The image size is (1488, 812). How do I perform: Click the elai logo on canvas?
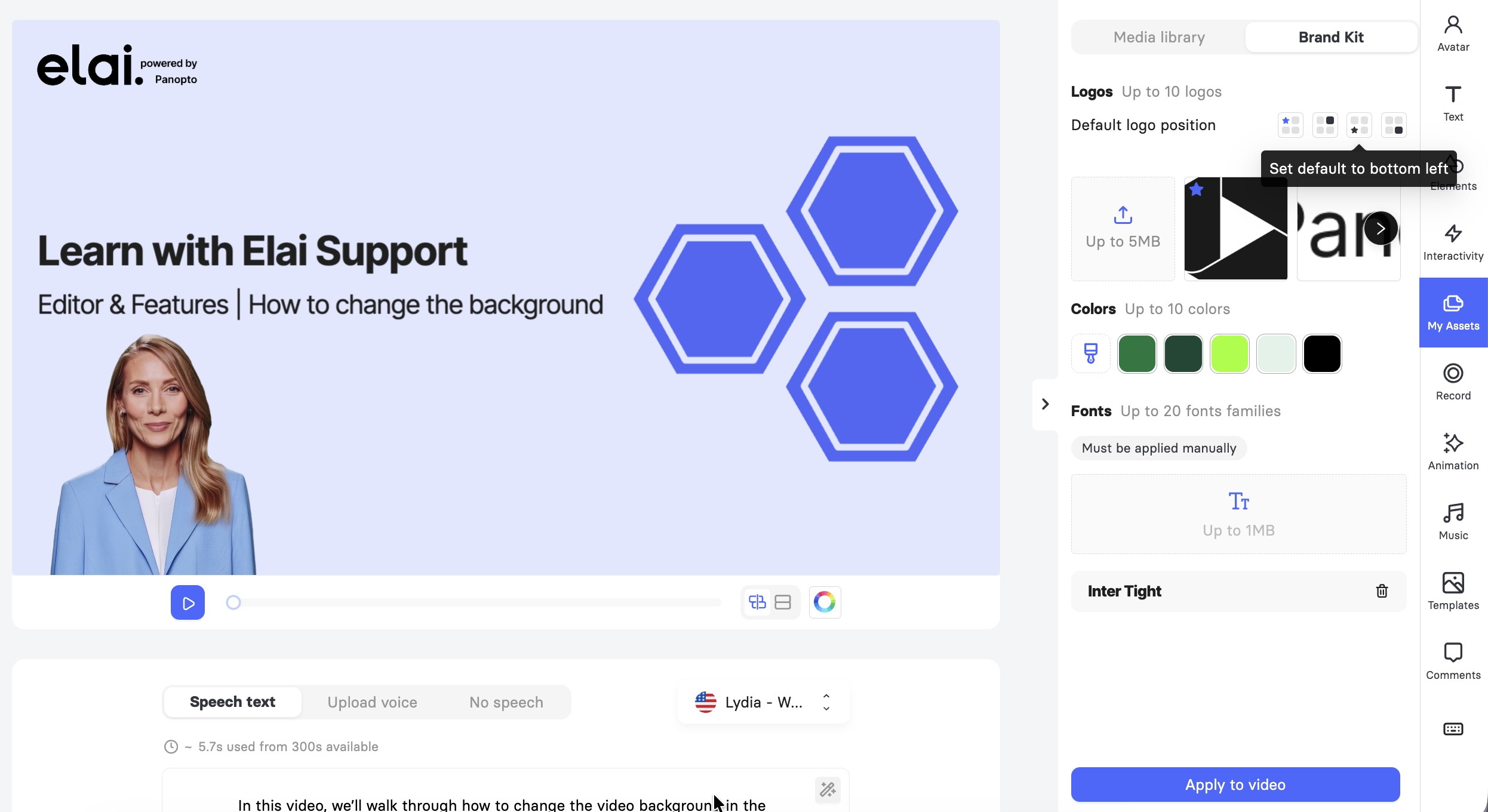coord(117,65)
